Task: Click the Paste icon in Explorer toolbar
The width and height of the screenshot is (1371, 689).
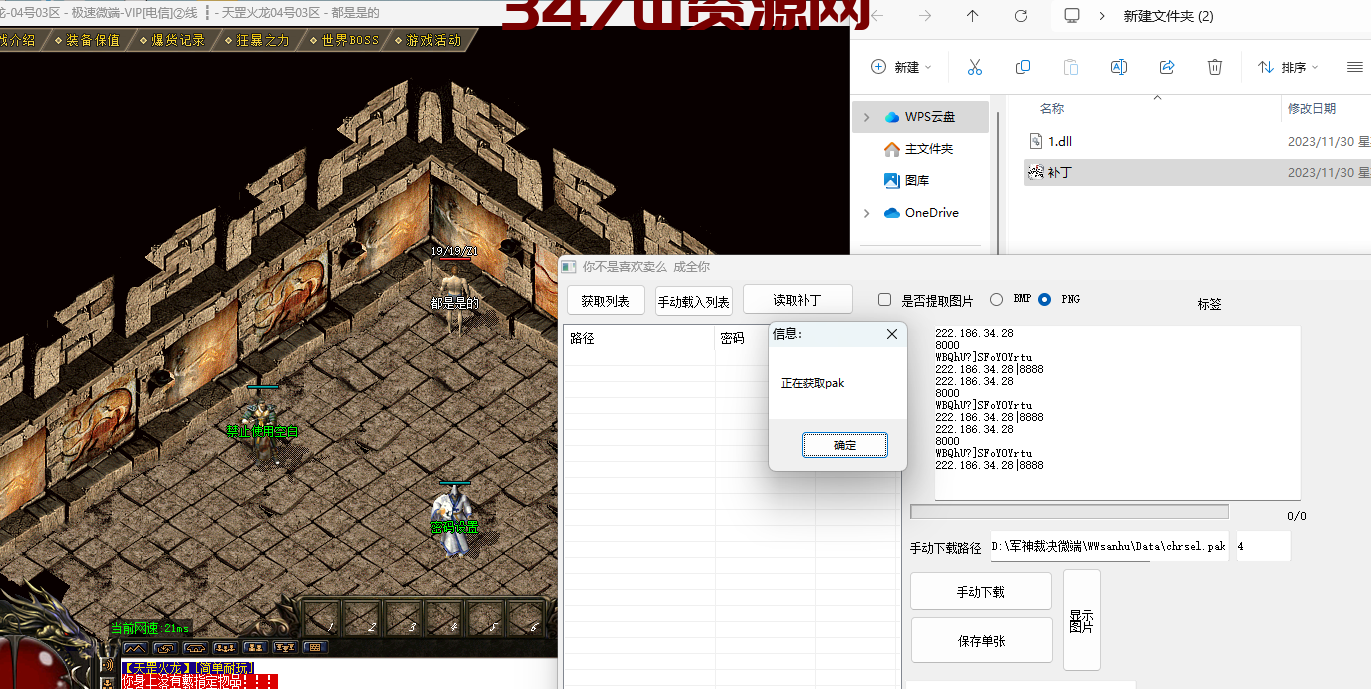Action: click(1070, 67)
